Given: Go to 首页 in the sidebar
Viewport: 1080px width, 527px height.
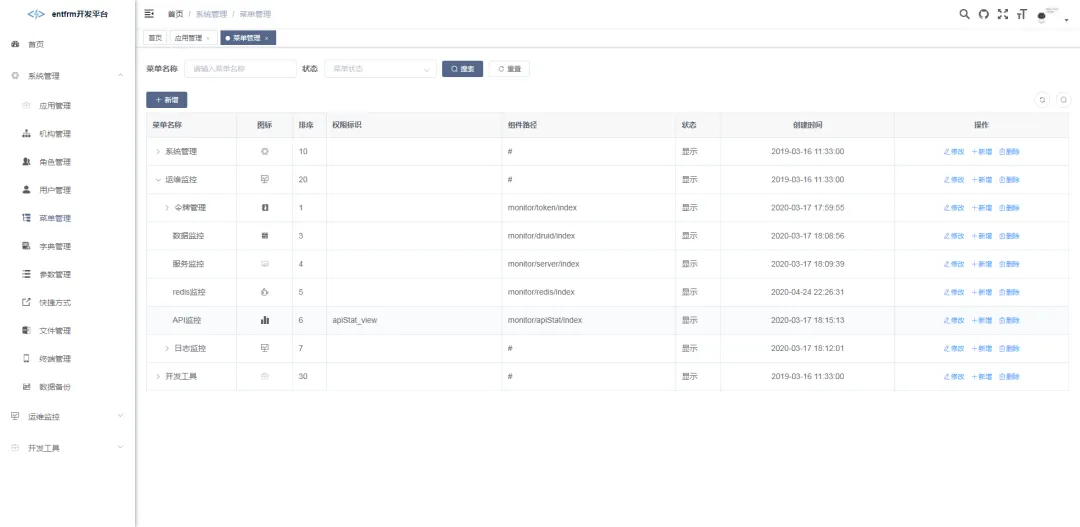Looking at the screenshot, I should pyautogui.click(x=67, y=44).
